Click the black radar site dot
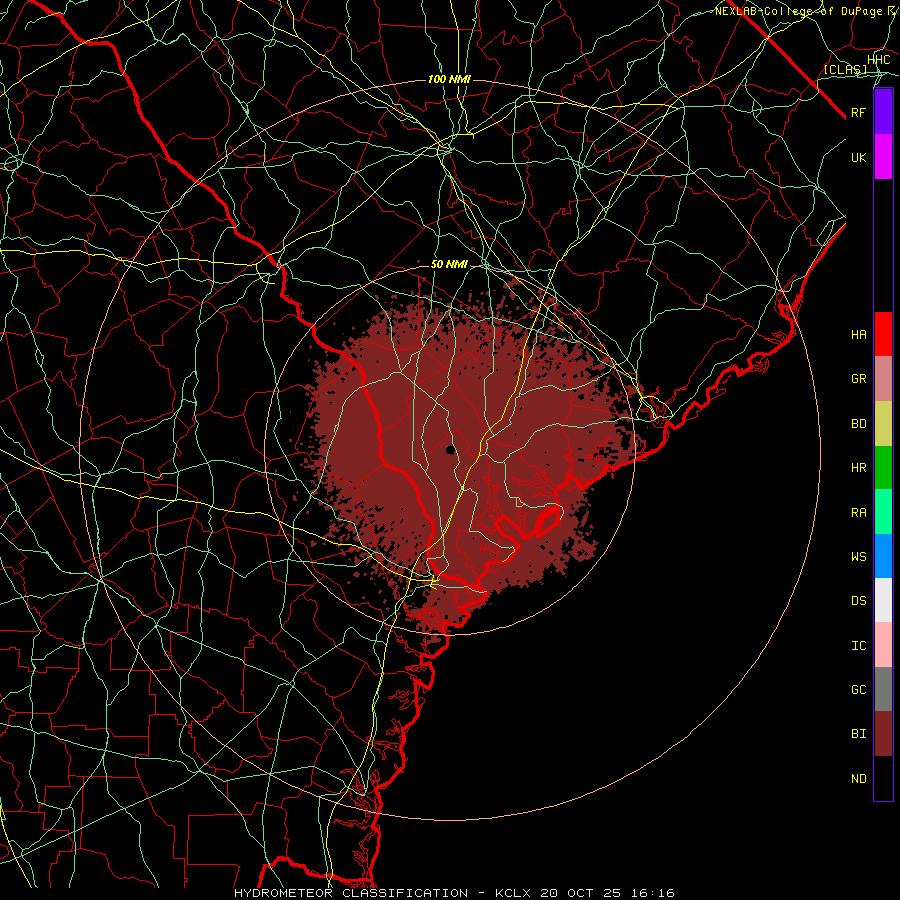Screen dimensions: 900x900 point(451,449)
